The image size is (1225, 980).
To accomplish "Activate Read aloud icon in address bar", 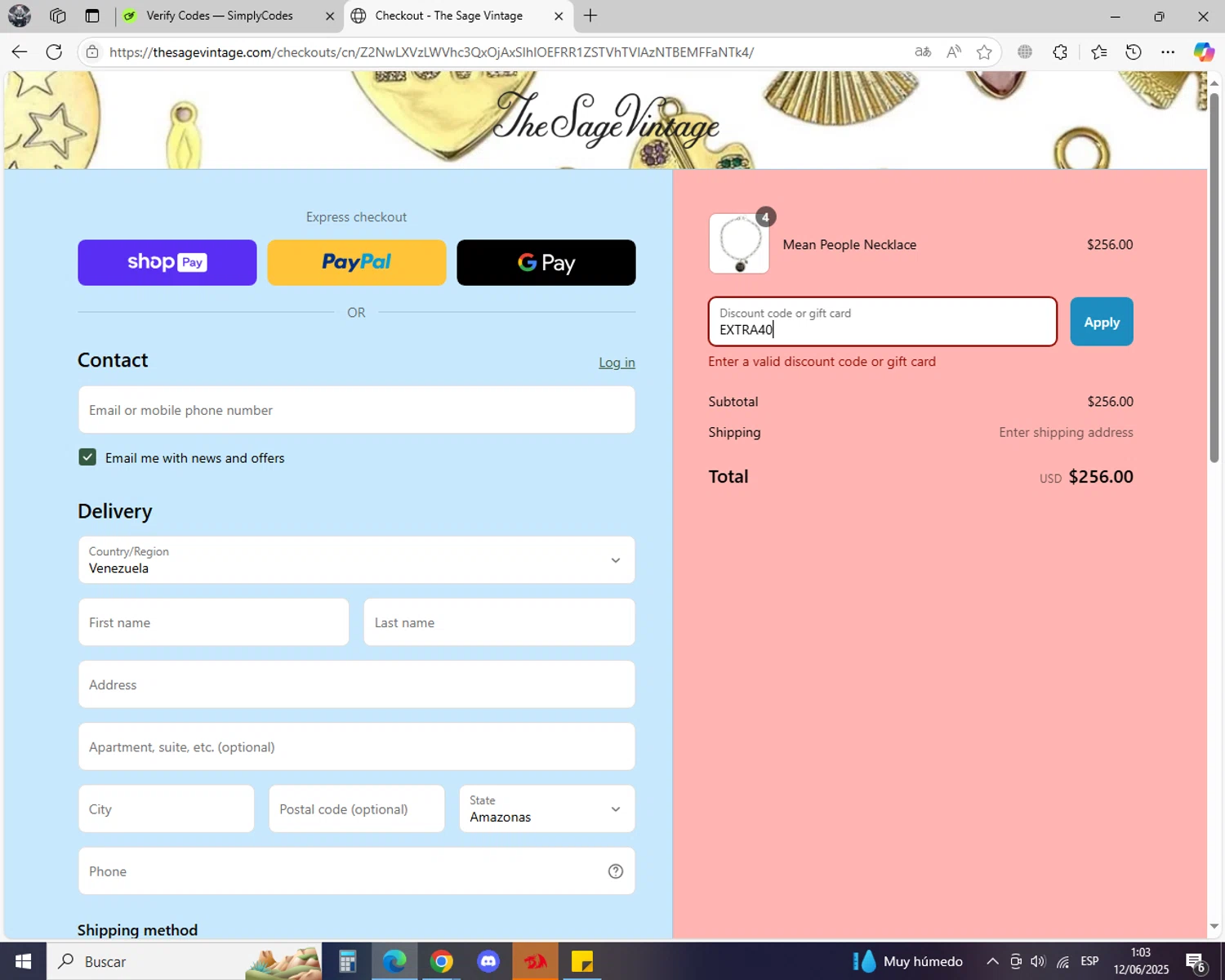I will [953, 51].
